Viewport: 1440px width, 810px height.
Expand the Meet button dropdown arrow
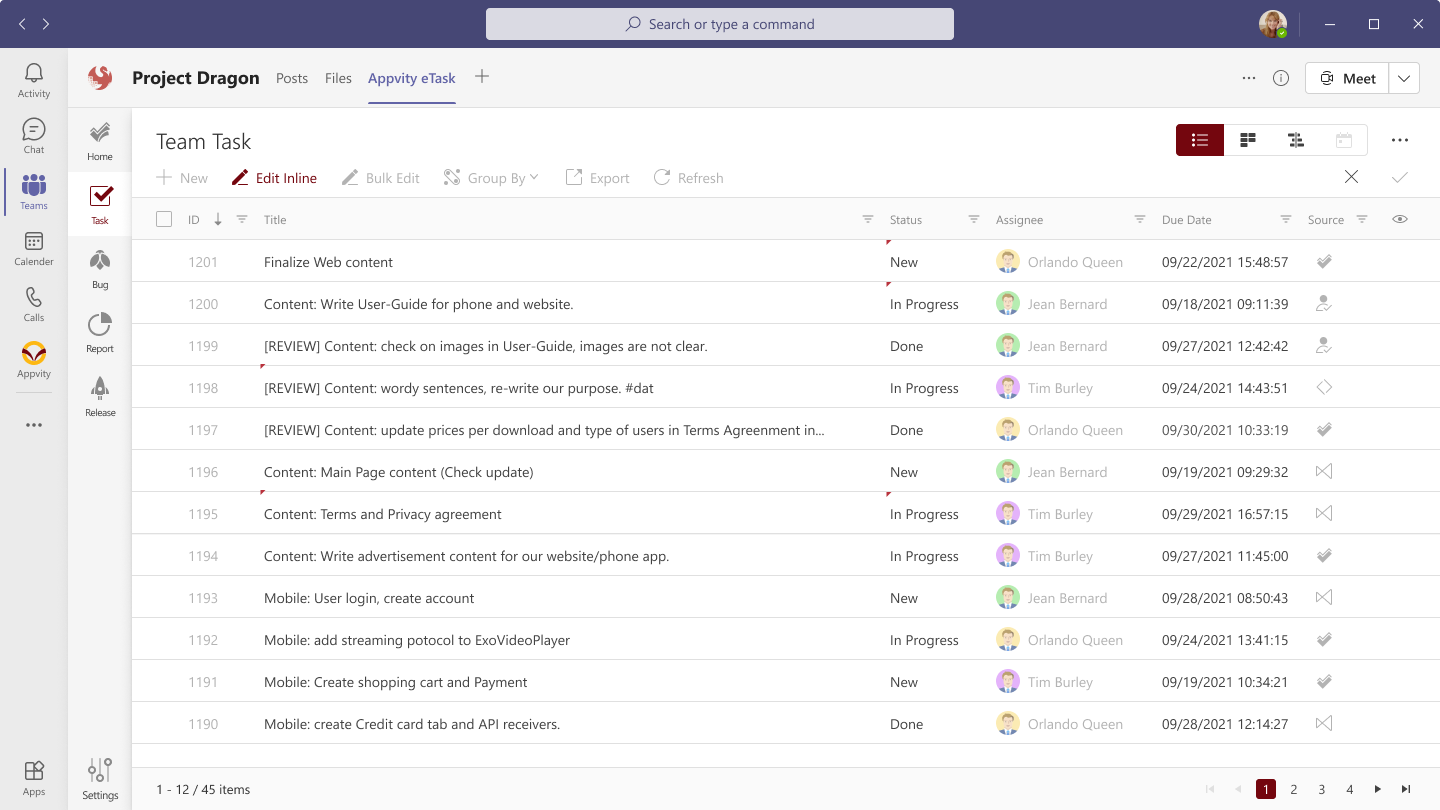pos(1404,77)
